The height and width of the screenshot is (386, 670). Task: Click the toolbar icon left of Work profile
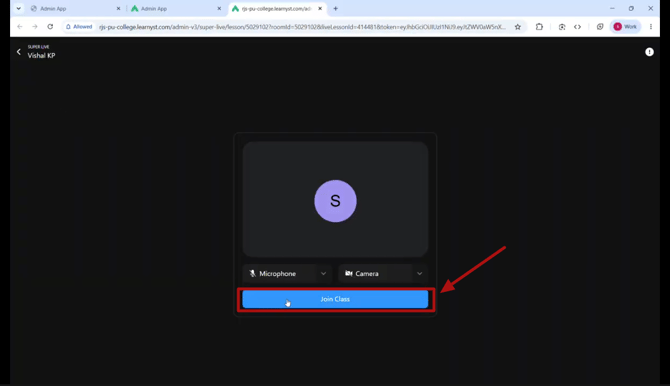pyautogui.click(x=600, y=27)
